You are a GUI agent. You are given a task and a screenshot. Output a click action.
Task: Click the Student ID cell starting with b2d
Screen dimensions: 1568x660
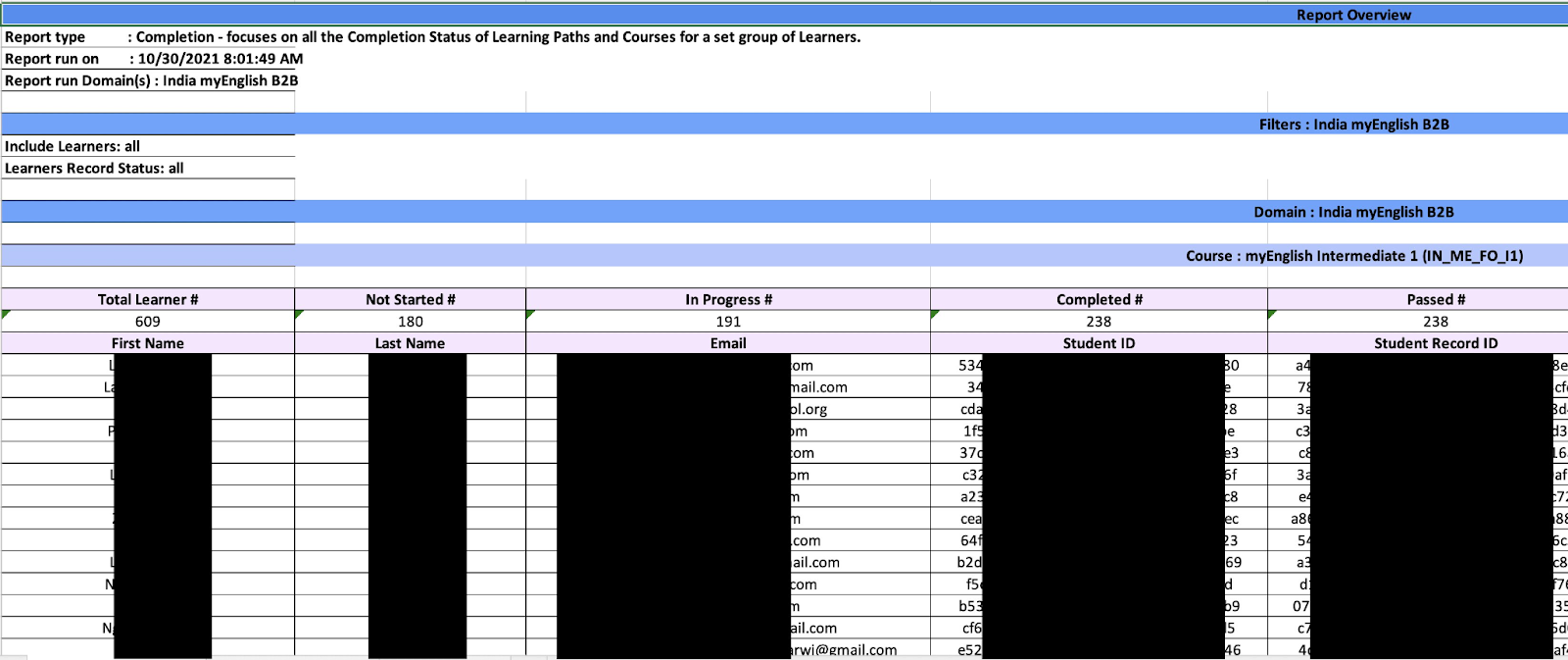point(1099,562)
